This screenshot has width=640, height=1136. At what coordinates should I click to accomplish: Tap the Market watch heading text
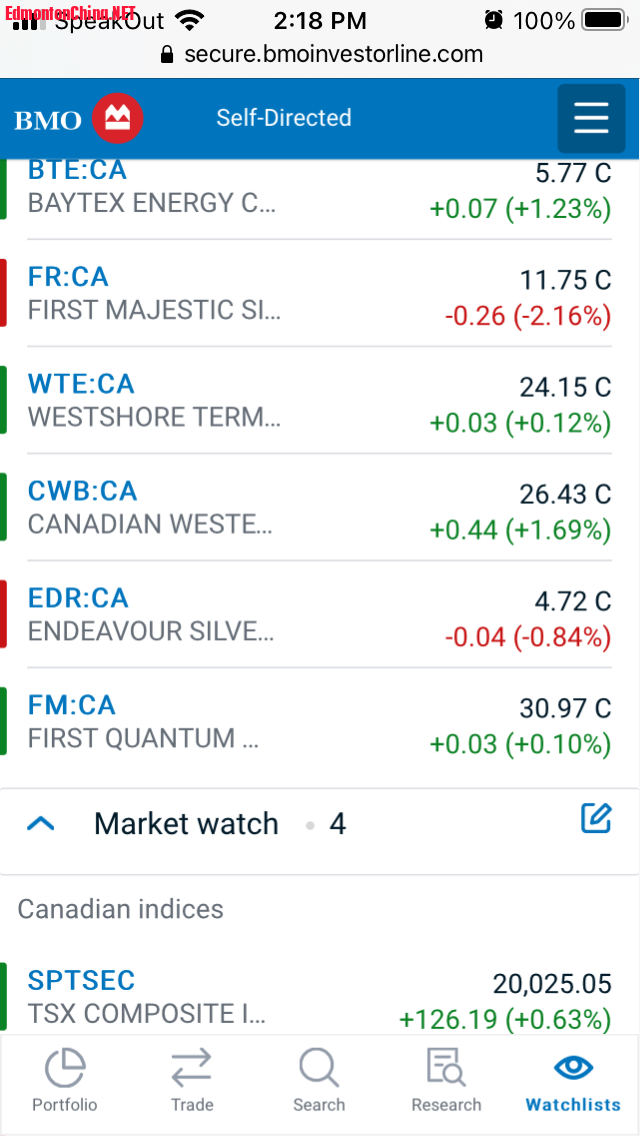186,824
